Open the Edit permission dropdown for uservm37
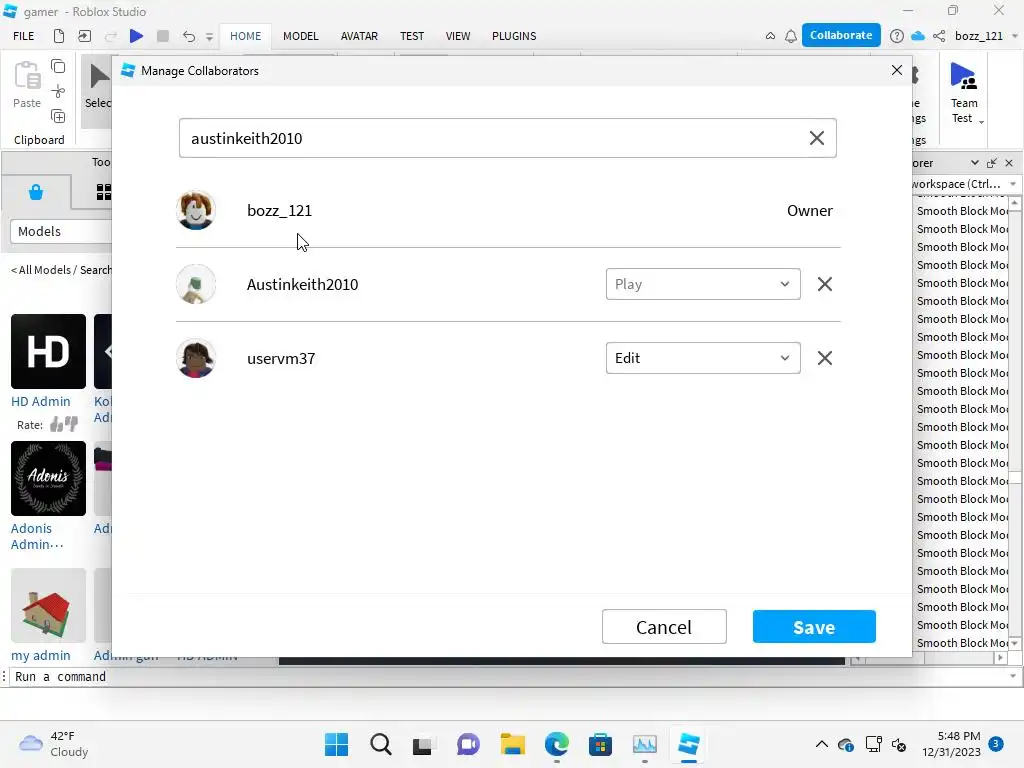The height and width of the screenshot is (768, 1024). coord(703,358)
